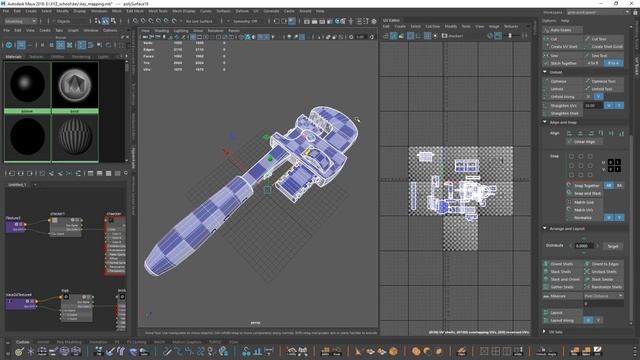The height and width of the screenshot is (360, 640).
Task: Expand the UV Sets section
Action: tap(545, 332)
